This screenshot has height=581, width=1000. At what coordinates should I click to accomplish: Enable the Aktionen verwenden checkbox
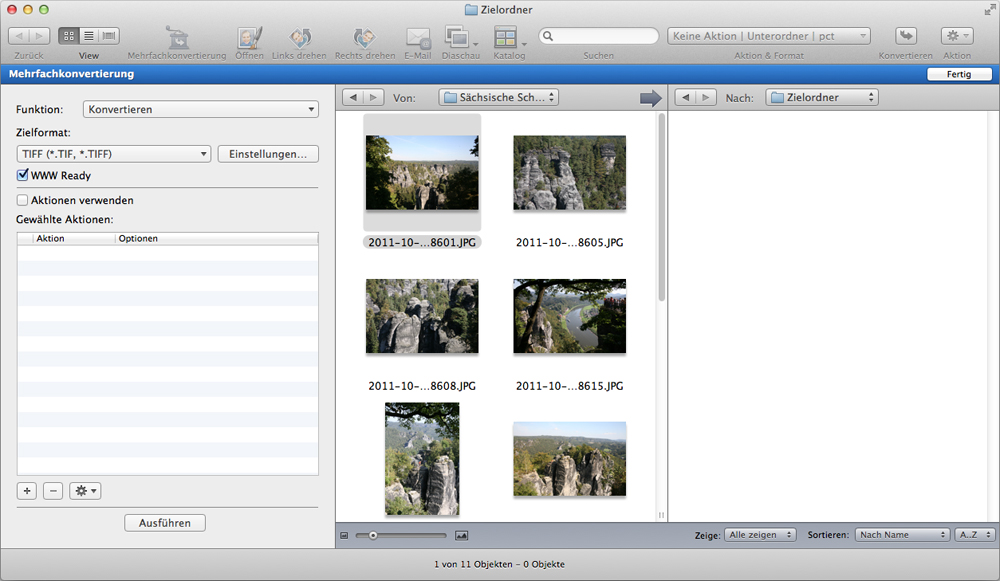[23, 200]
